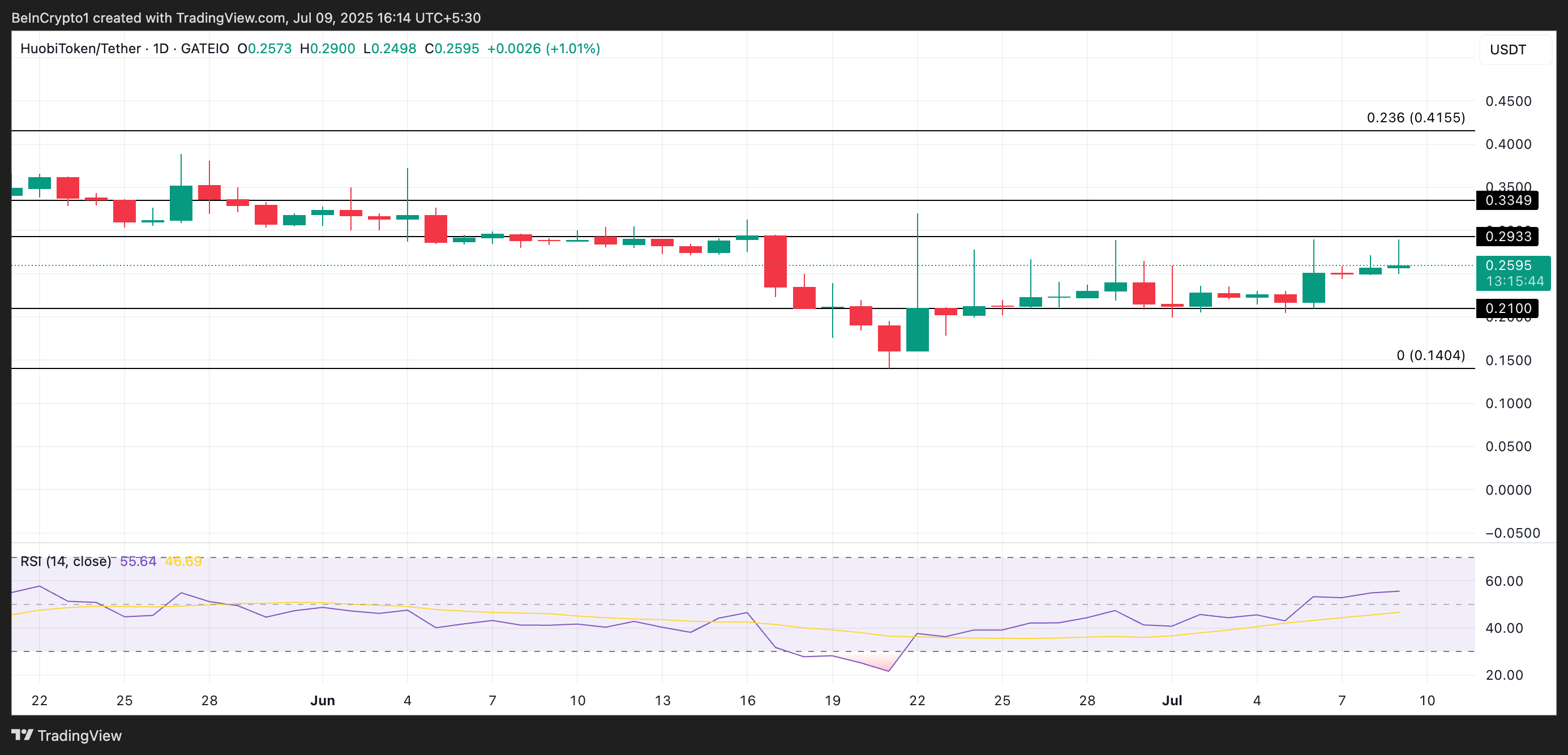Click the purple RSI value 55.64
The width and height of the screenshot is (1568, 755).
pyautogui.click(x=138, y=561)
